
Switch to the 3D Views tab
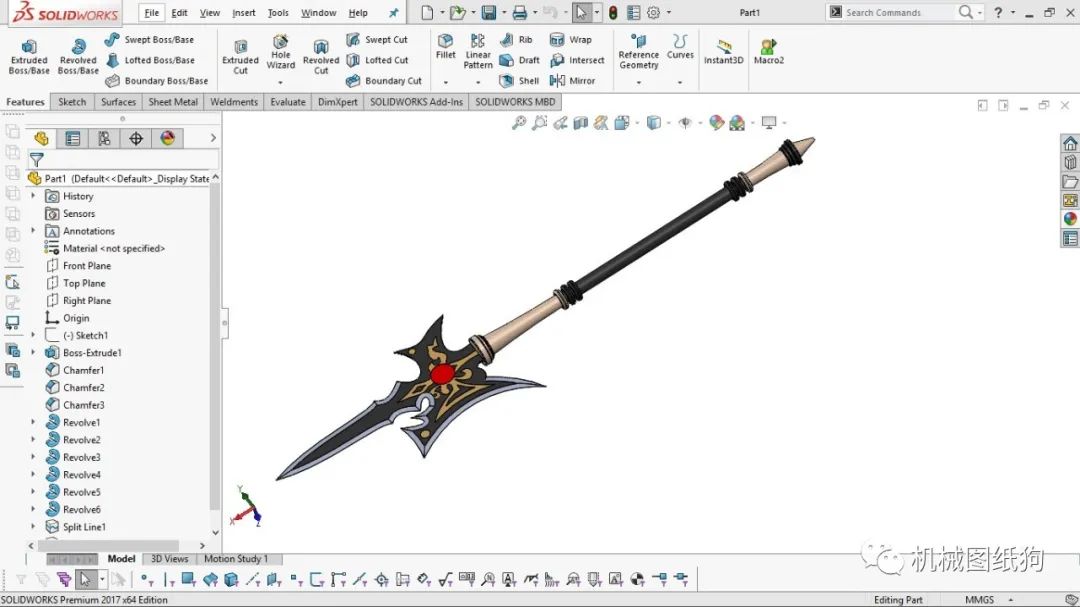(x=169, y=559)
